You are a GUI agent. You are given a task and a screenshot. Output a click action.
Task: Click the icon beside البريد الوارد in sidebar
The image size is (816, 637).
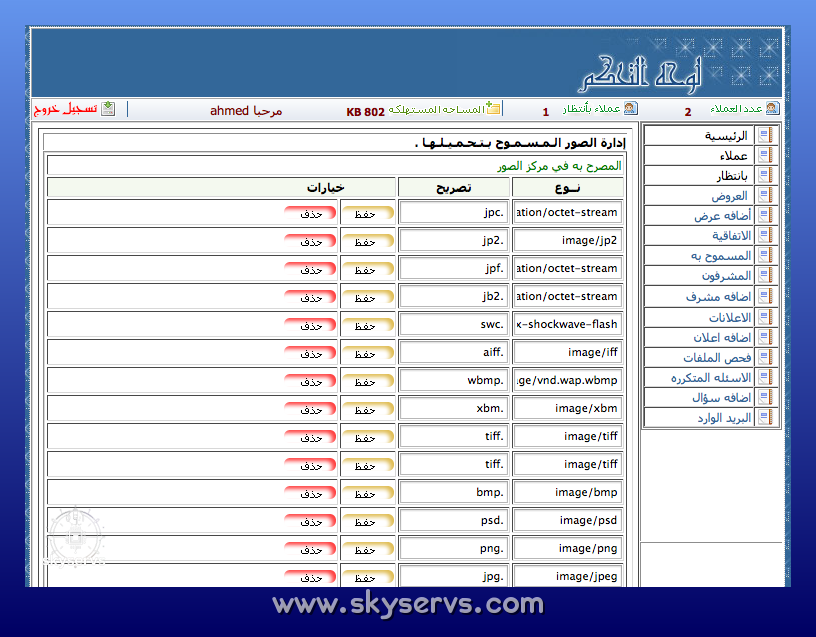pyautogui.click(x=765, y=418)
